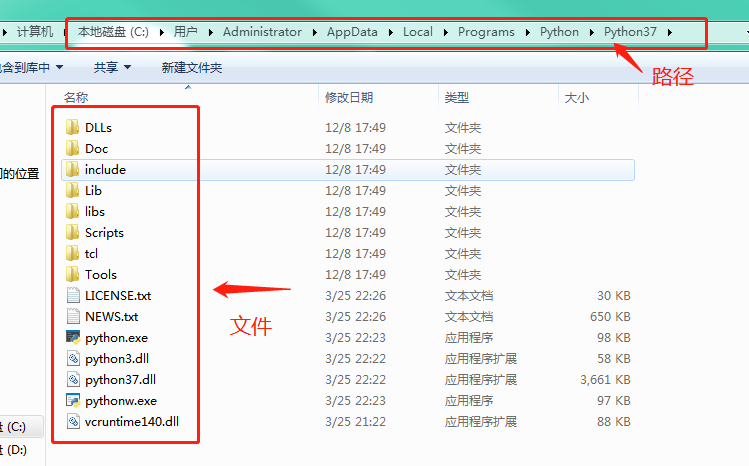Sort by 名称 column header
The width and height of the screenshot is (749, 466).
point(76,98)
